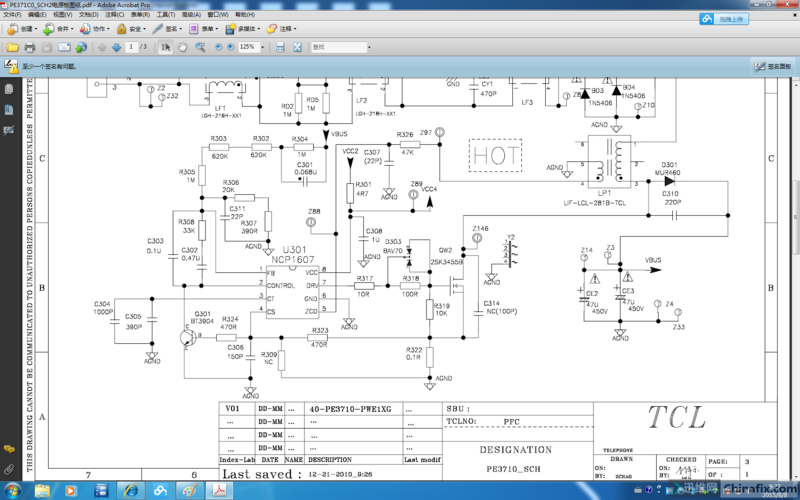The height and width of the screenshot is (500, 800).
Task: Click the scrolling page mode icon
Action: (280, 47)
